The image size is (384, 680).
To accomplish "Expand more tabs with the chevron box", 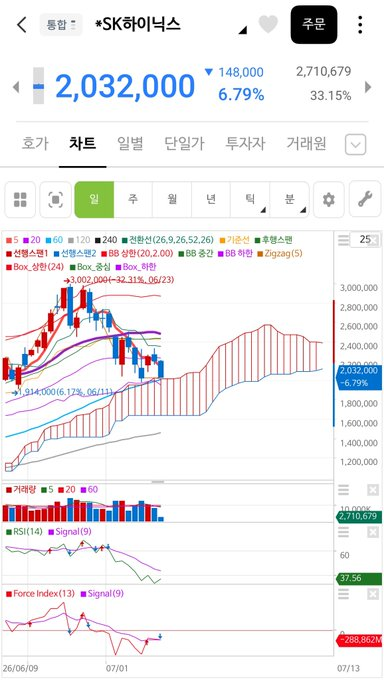I will 355,144.
